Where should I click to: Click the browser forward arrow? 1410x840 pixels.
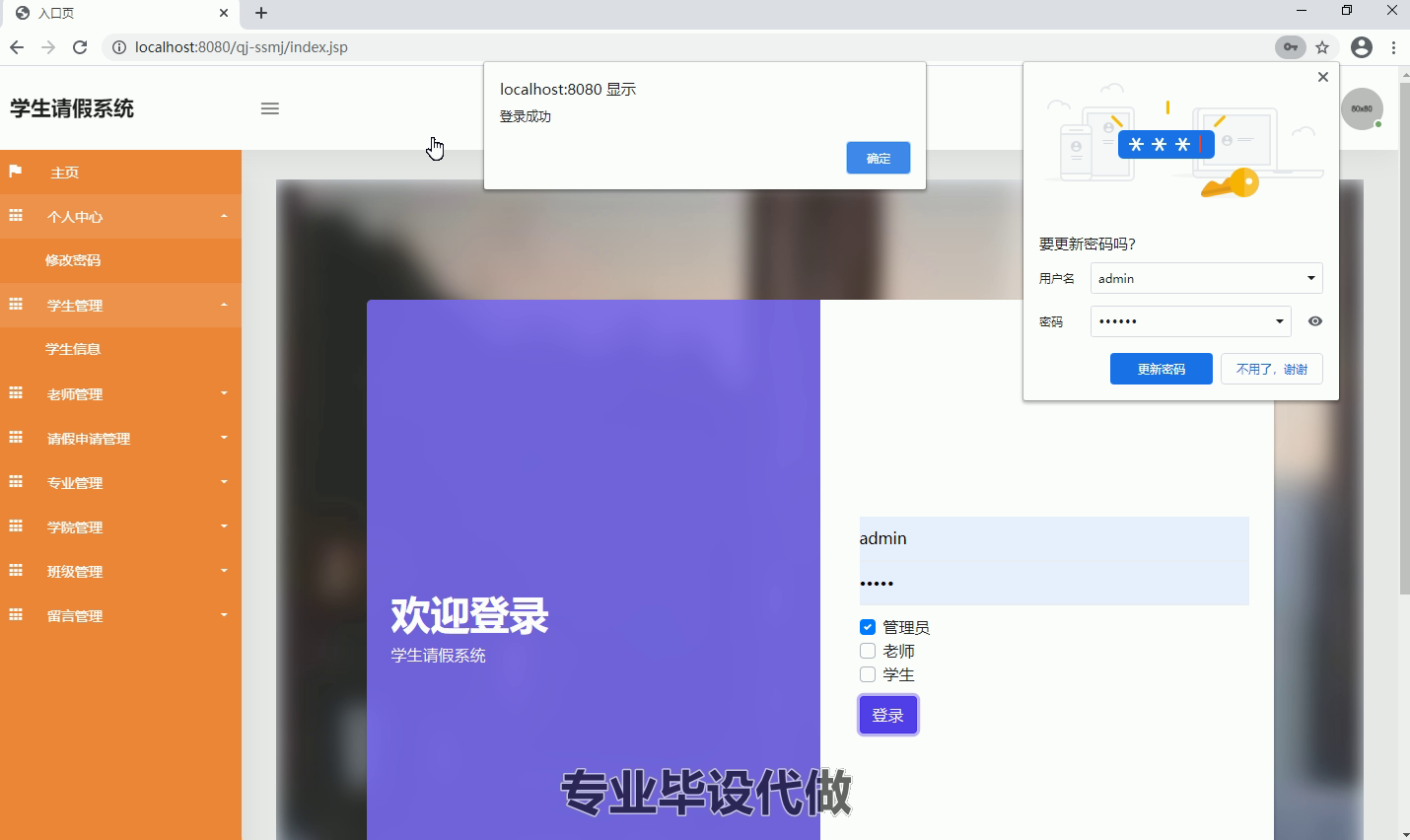click(48, 47)
